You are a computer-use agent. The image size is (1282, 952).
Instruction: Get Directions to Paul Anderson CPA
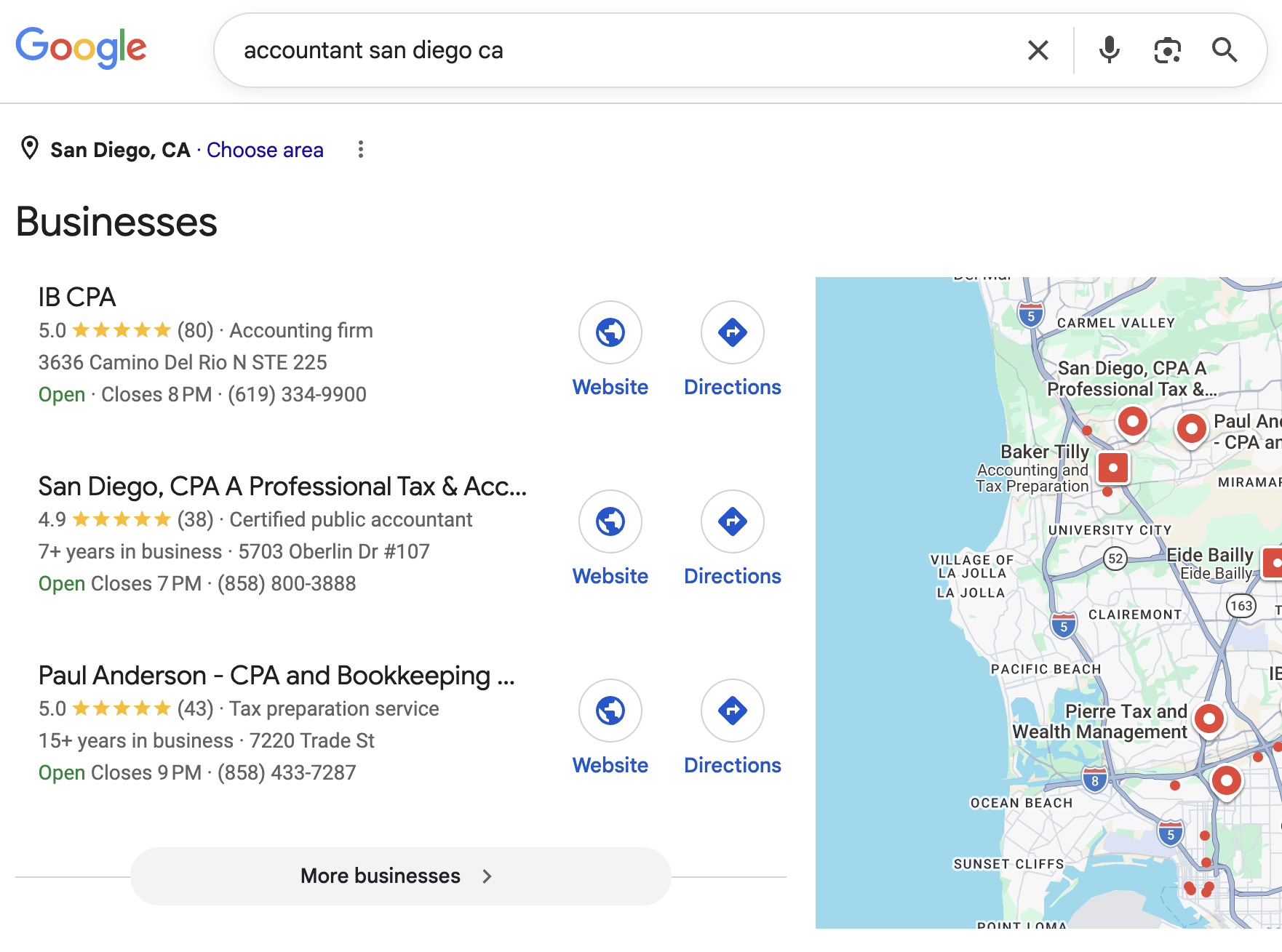732,711
